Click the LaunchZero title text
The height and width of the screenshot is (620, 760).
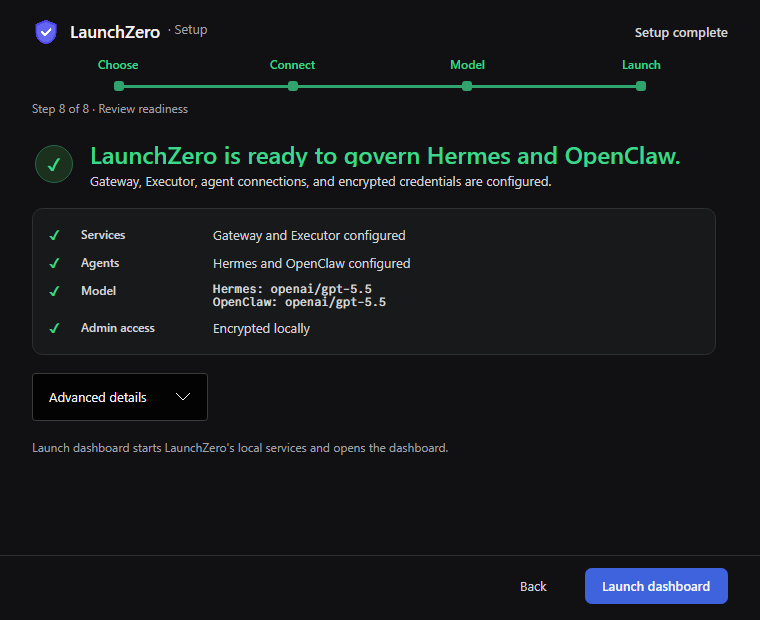[x=115, y=32]
